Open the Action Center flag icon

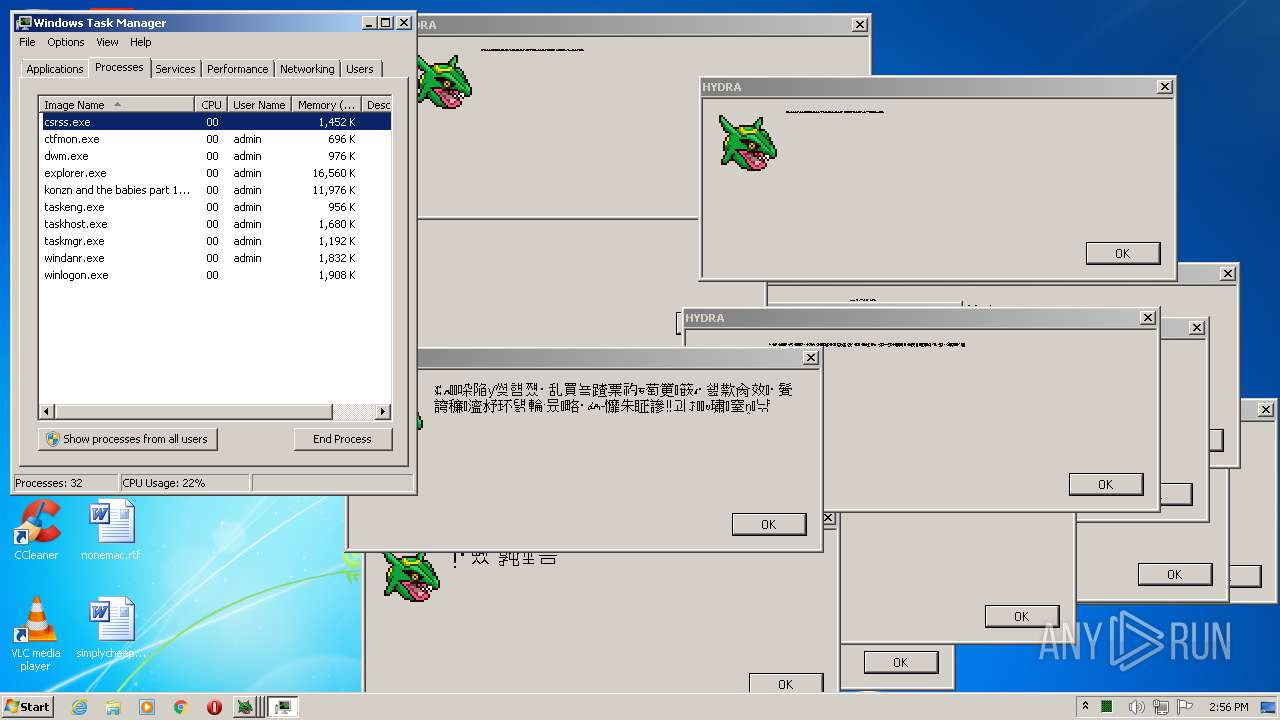click(x=1187, y=707)
